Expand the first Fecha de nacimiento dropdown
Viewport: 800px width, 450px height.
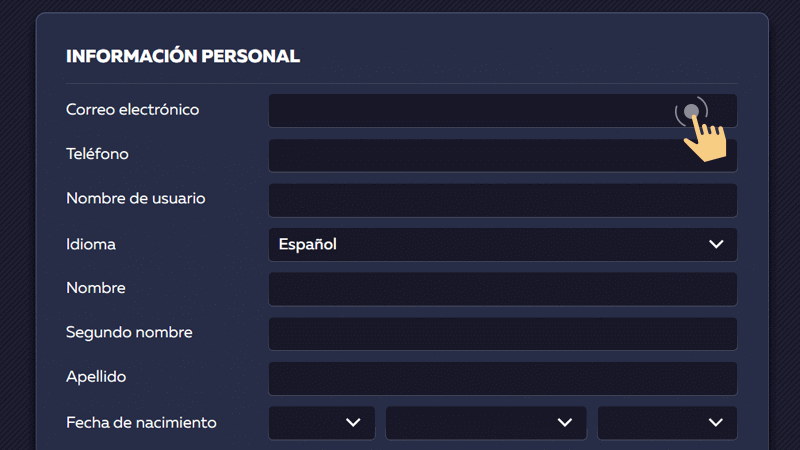point(321,423)
